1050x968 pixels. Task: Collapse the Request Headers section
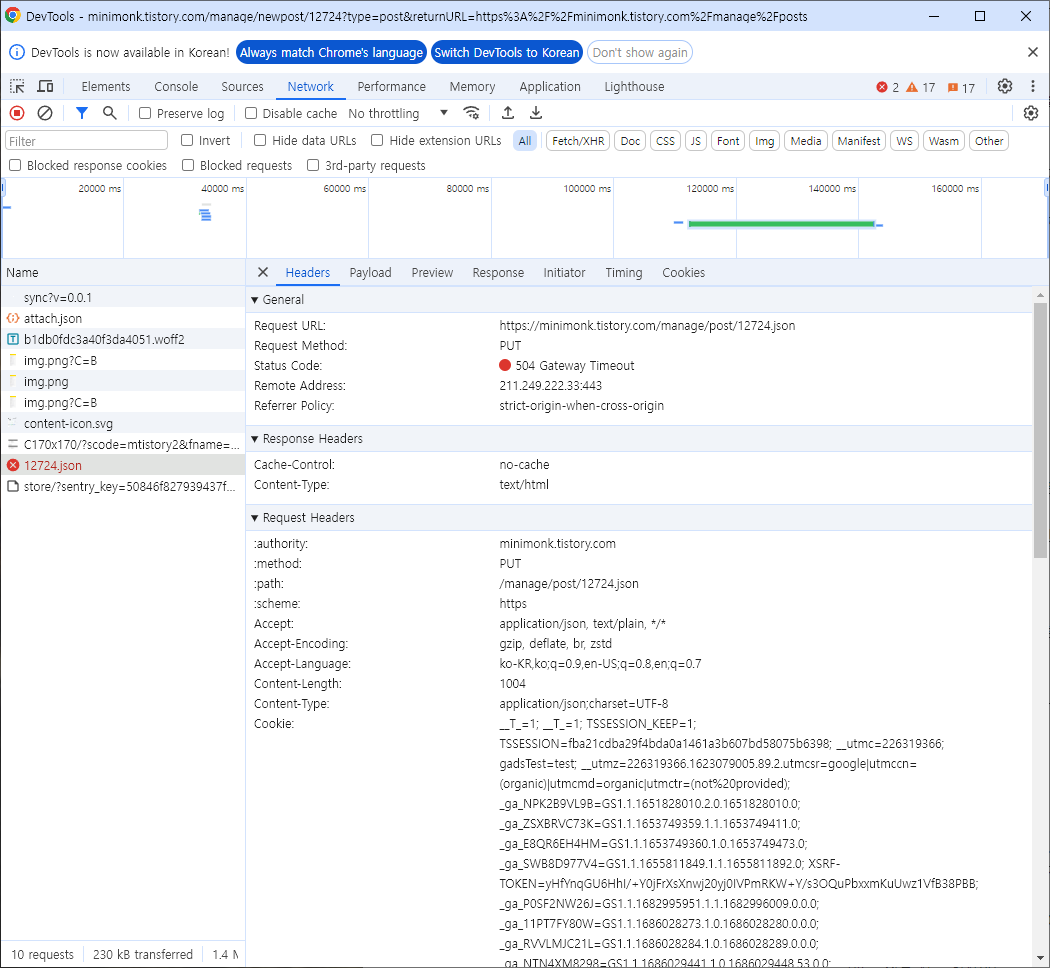click(x=254, y=518)
